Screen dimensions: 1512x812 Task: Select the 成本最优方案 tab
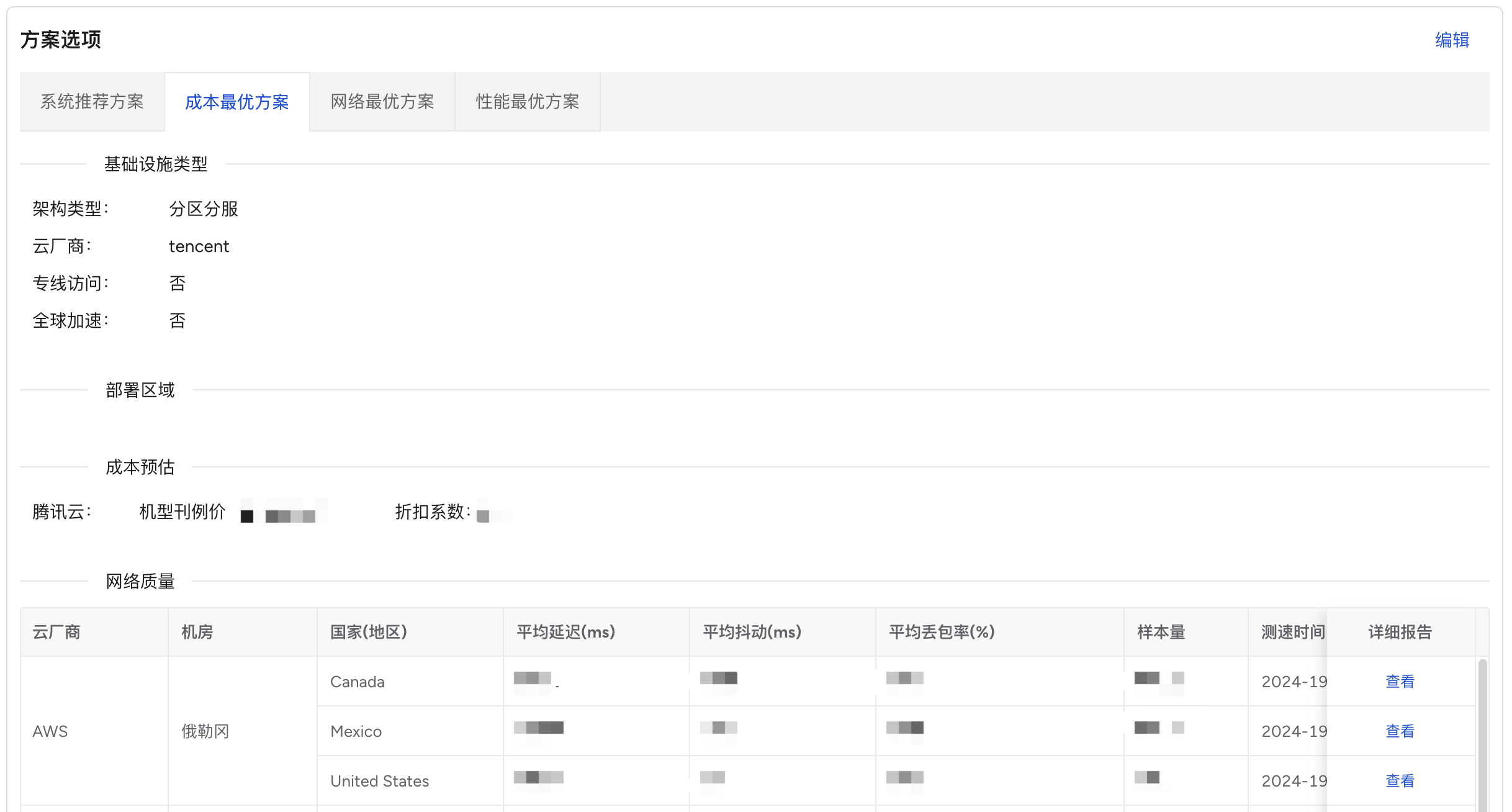(237, 102)
